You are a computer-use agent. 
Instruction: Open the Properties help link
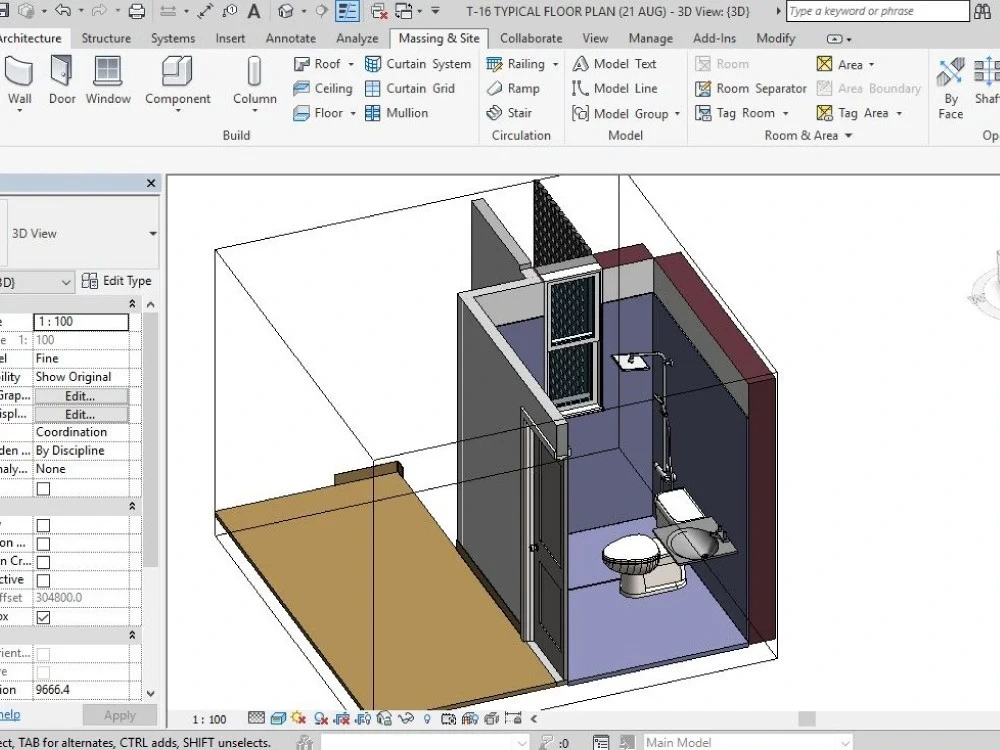10,715
